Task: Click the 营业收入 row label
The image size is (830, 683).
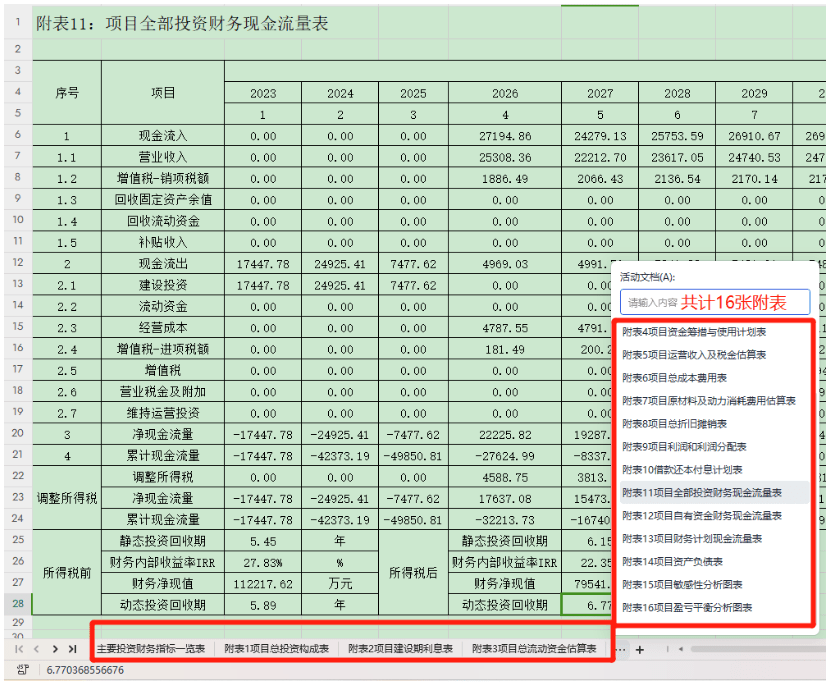Action: (163, 157)
